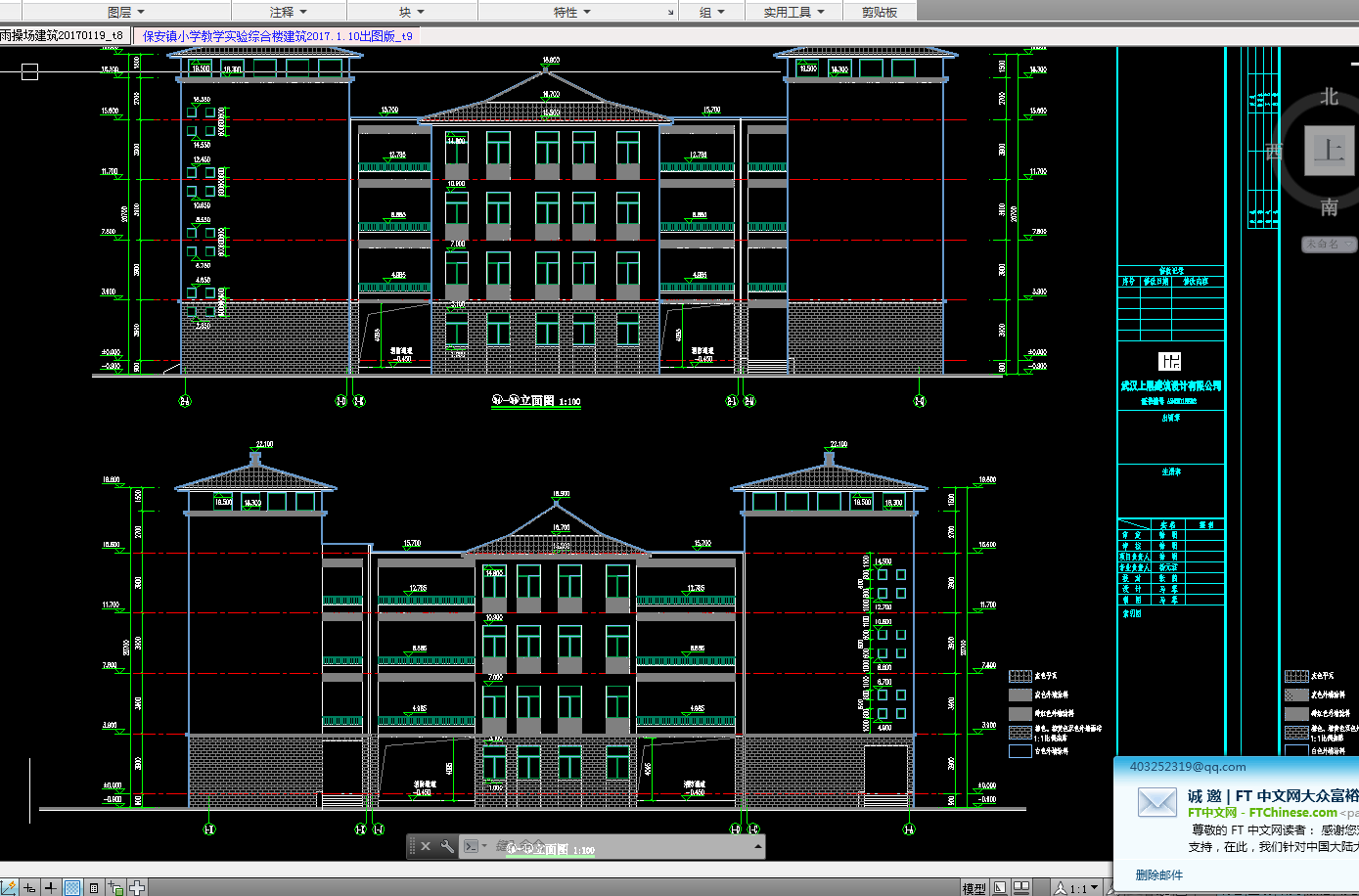1359x896 pixels.
Task: Expand the 注释 panel dropdown
Action: 289,12
